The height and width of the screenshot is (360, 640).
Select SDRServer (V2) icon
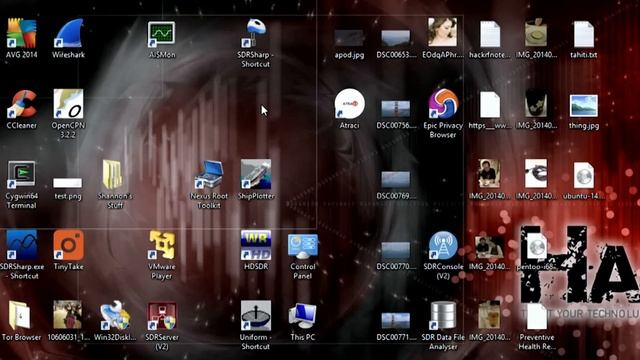coord(162,316)
